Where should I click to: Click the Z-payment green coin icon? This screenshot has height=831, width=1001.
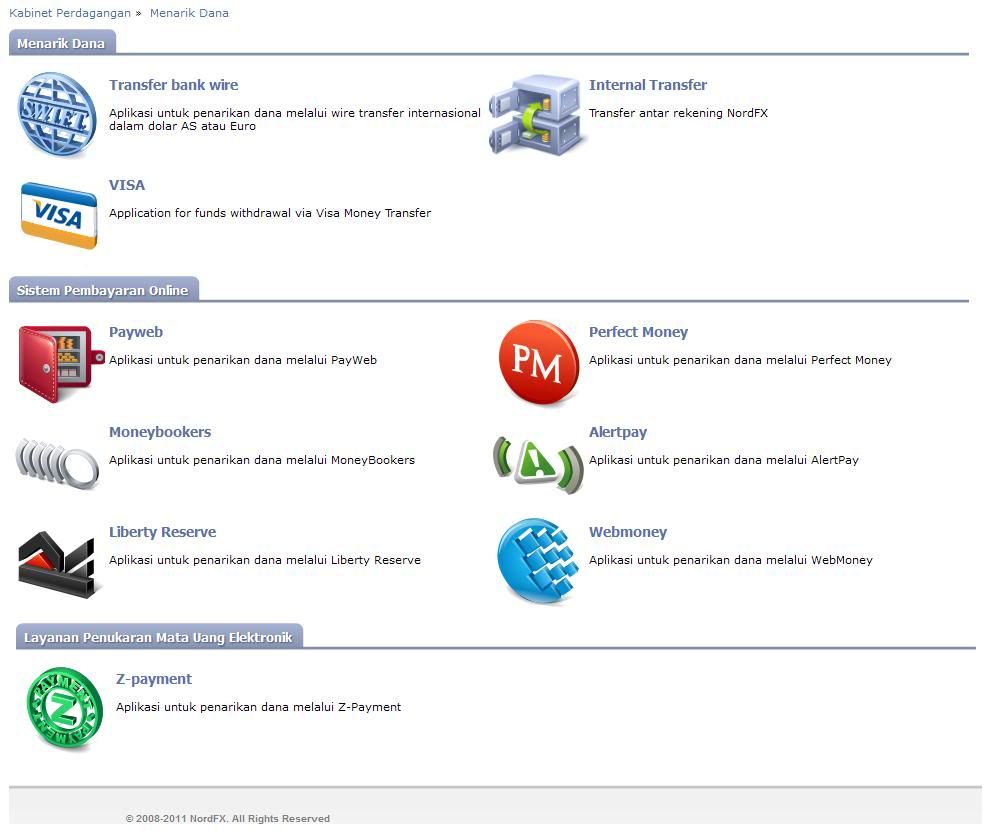tap(65, 708)
